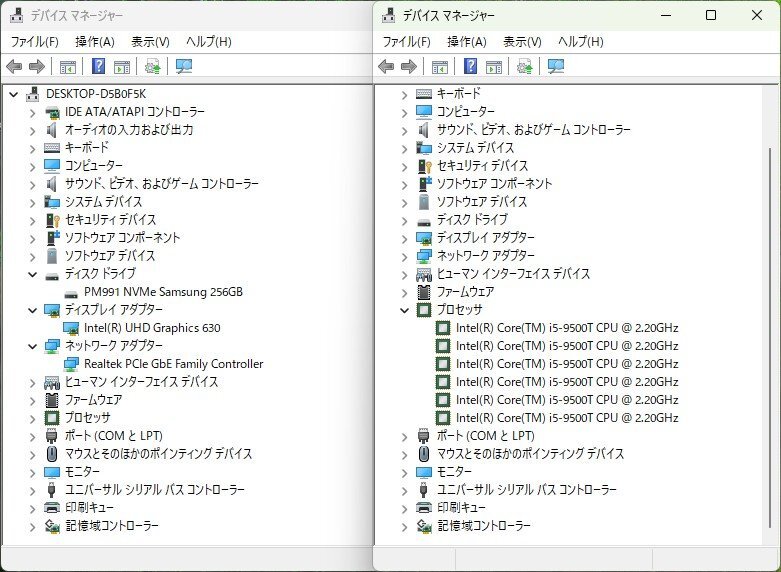
Task: Toggle console tree icon in left window toolbar
Action: [x=68, y=66]
